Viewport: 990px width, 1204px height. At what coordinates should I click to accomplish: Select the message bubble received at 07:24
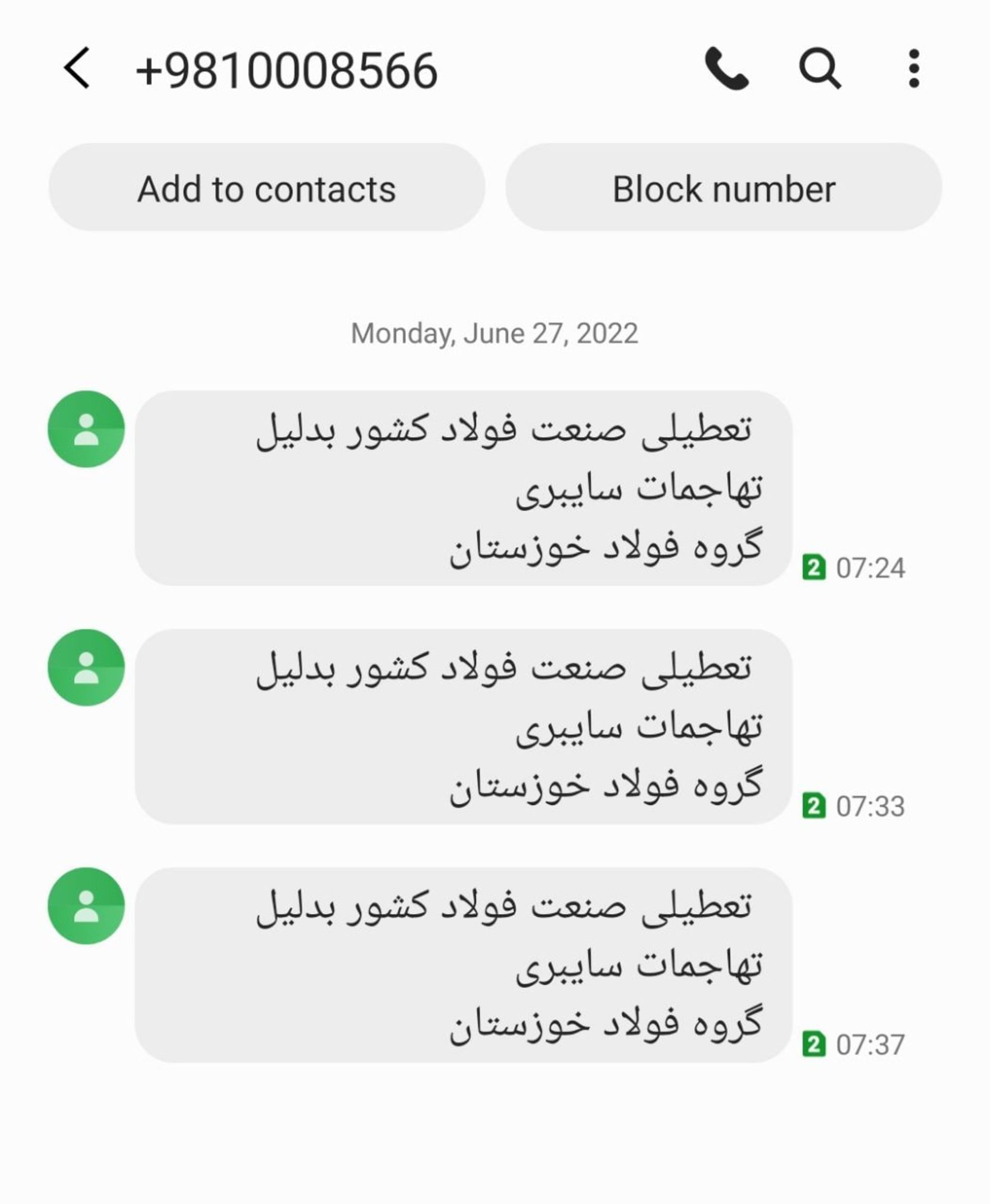[464, 488]
